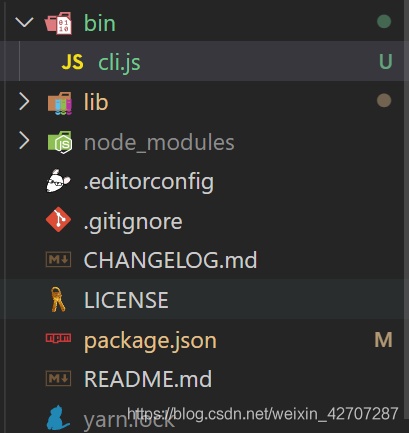Image resolution: width=409 pixels, height=433 pixels.
Task: Click the U untracked badge on cli.js
Action: point(385,61)
